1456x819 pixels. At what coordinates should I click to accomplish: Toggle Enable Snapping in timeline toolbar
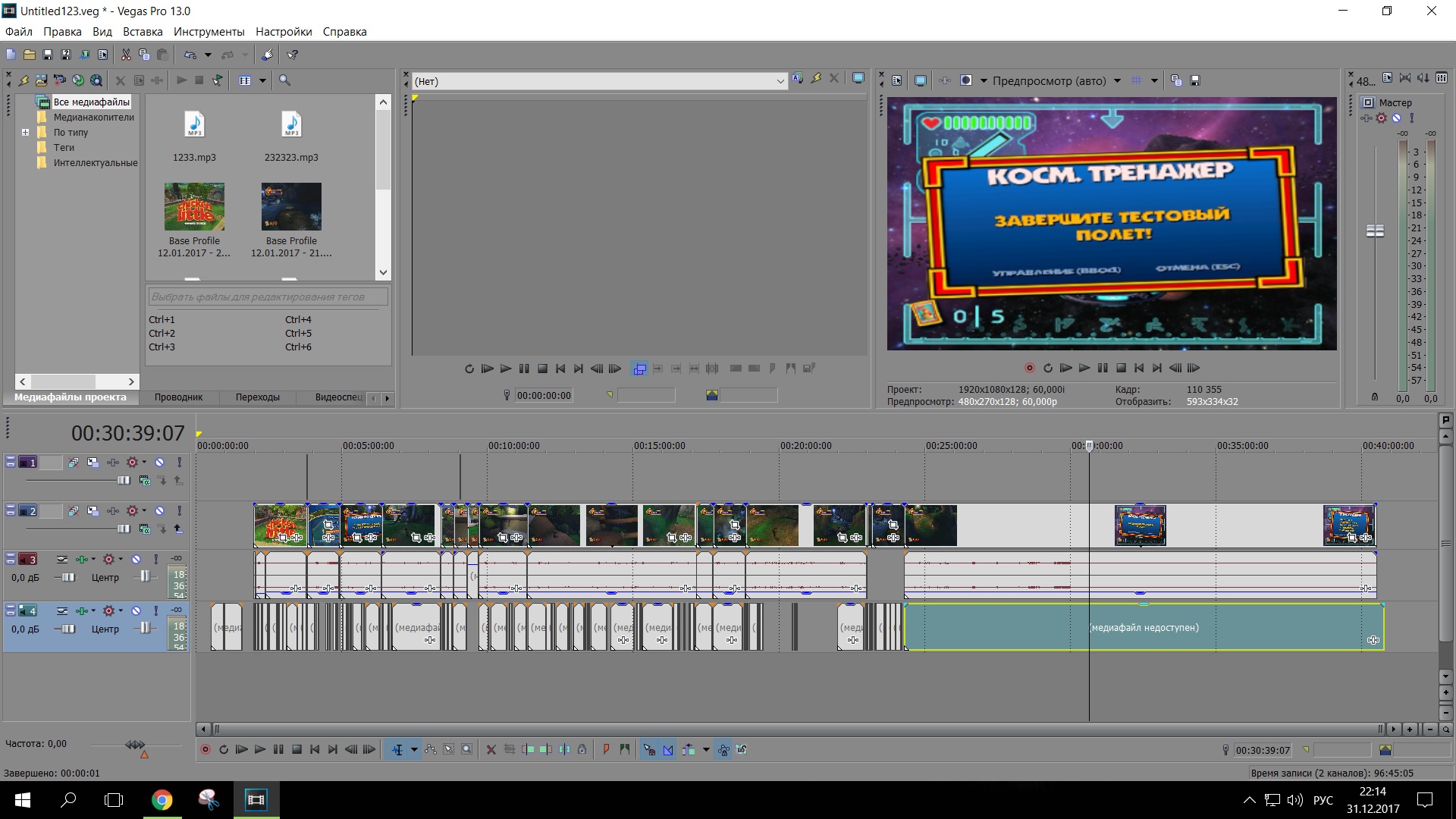point(649,749)
